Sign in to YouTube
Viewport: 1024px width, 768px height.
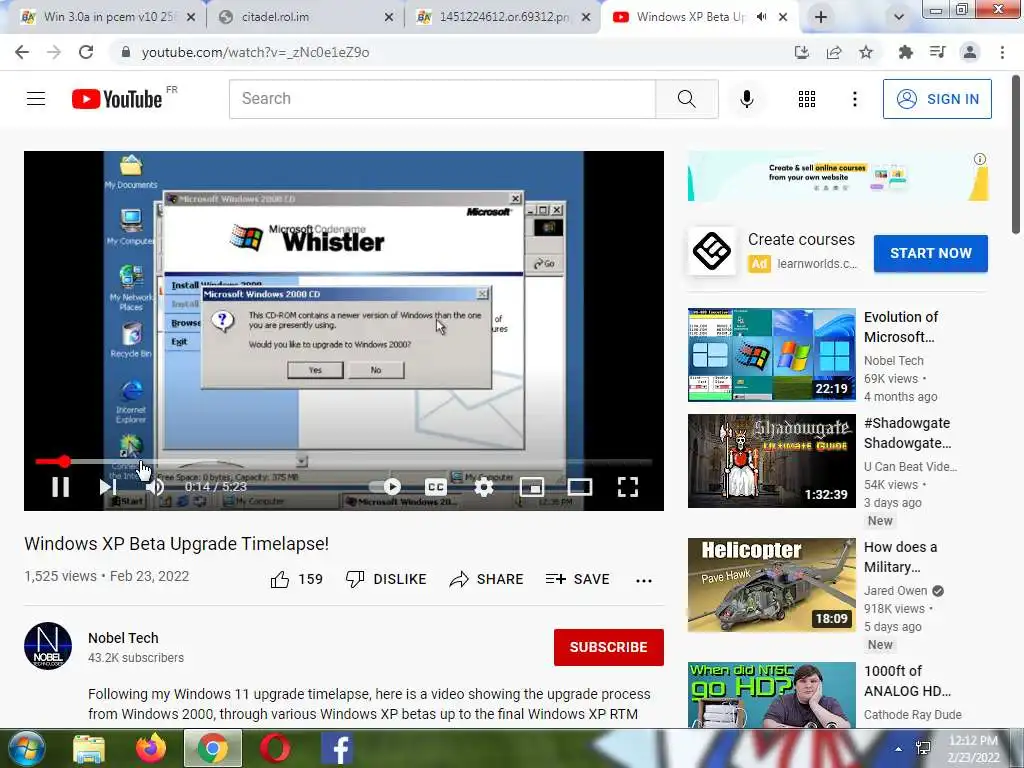point(937,99)
